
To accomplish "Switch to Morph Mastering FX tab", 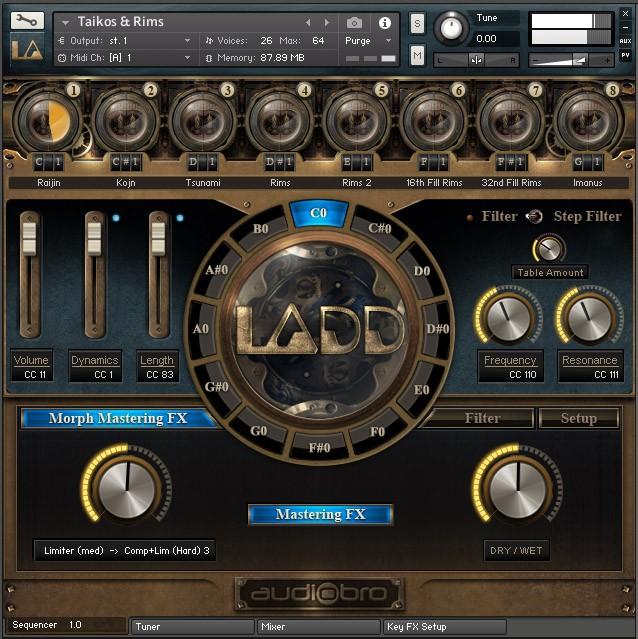I will (x=118, y=418).
